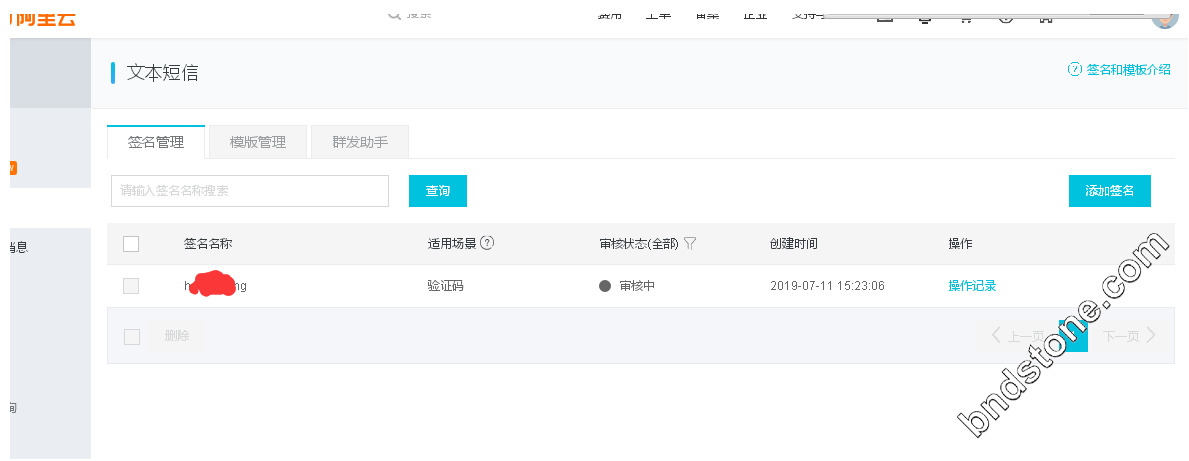Image resolution: width=1189 pixels, height=461 pixels.
Task: Click the 删除 button
Action: click(177, 336)
